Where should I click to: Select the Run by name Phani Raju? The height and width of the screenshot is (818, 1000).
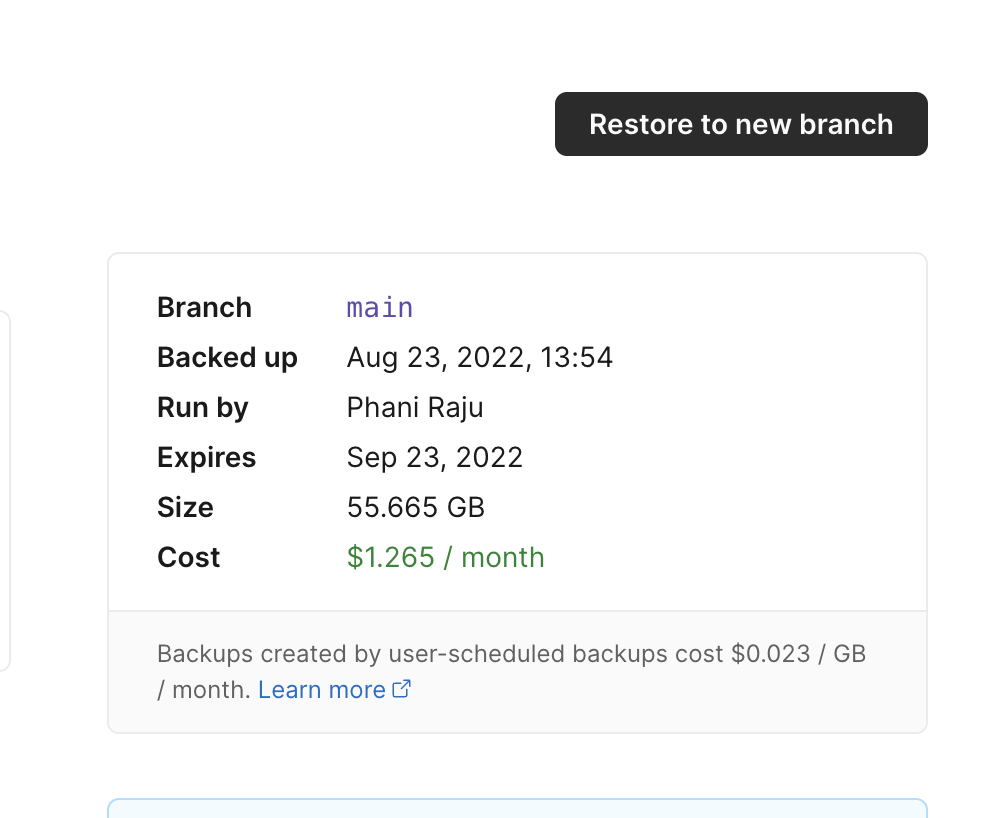(x=414, y=407)
